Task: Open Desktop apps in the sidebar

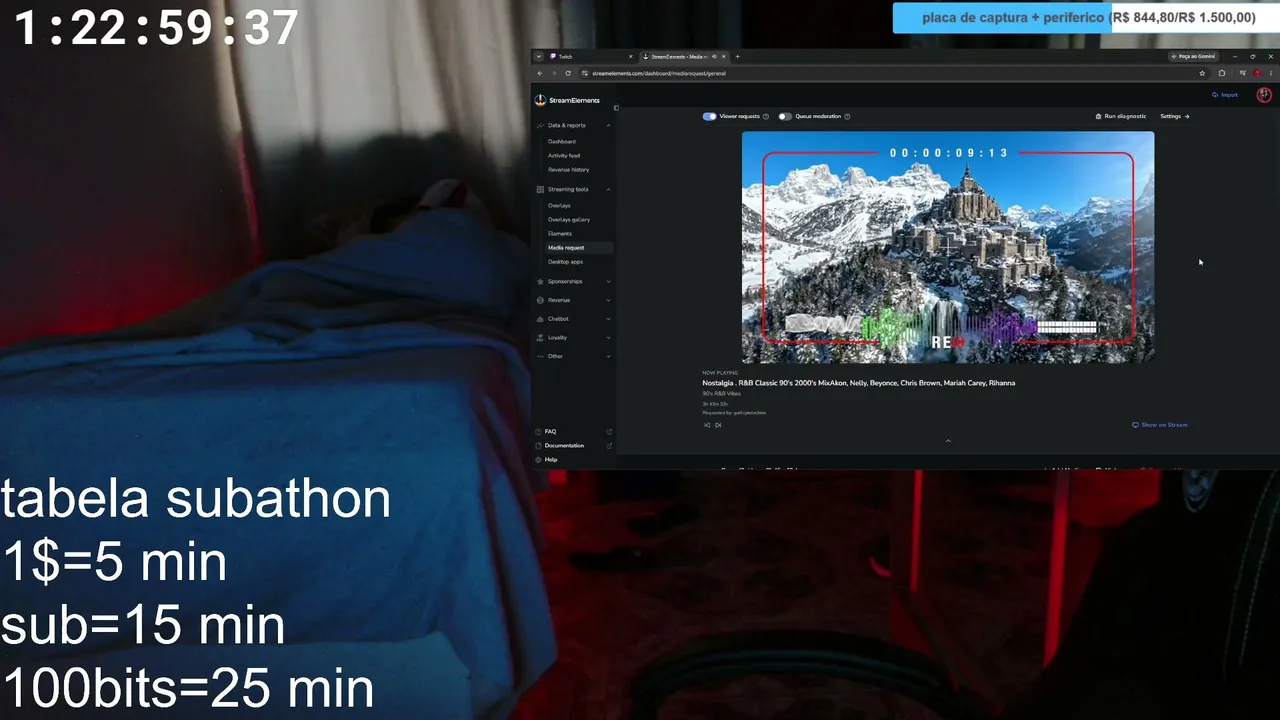Action: [x=565, y=262]
